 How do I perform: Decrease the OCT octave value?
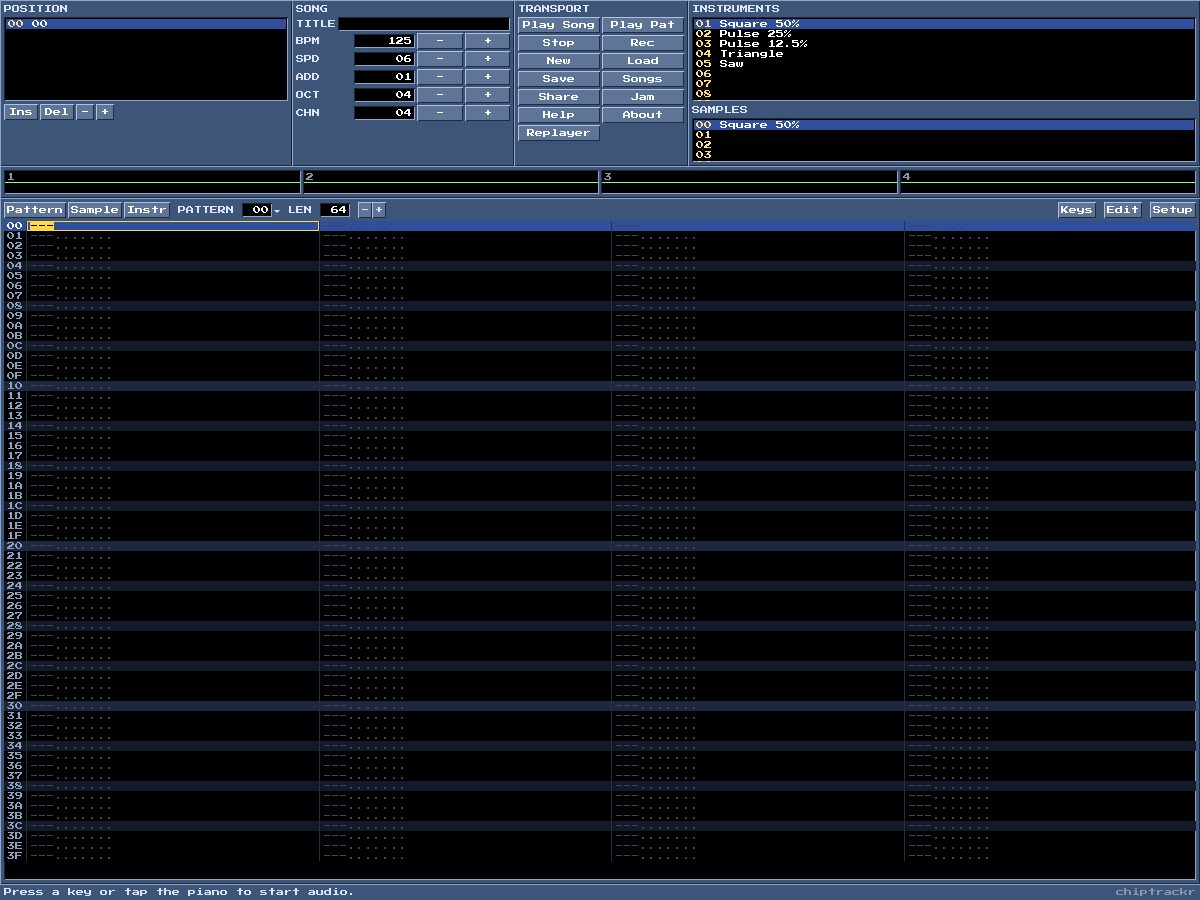coord(440,95)
